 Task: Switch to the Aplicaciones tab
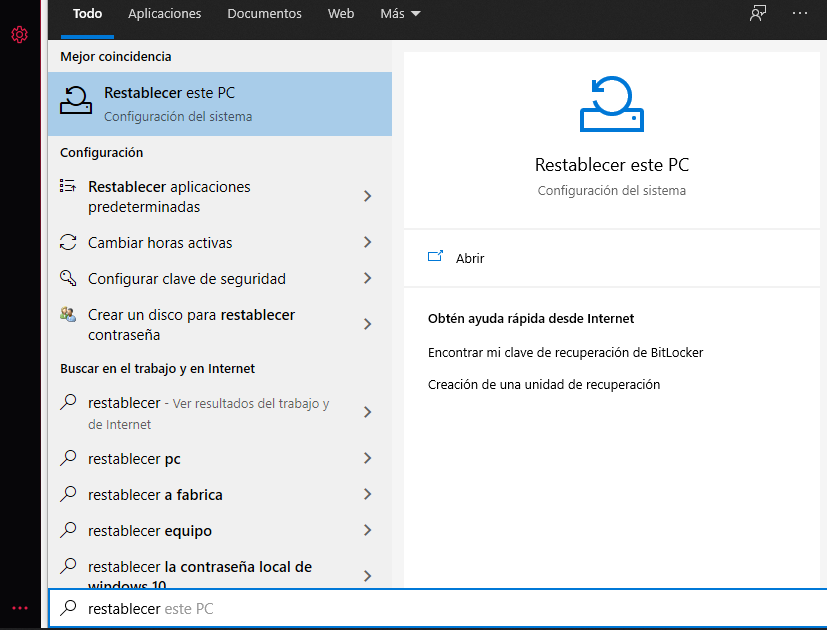[x=164, y=13]
